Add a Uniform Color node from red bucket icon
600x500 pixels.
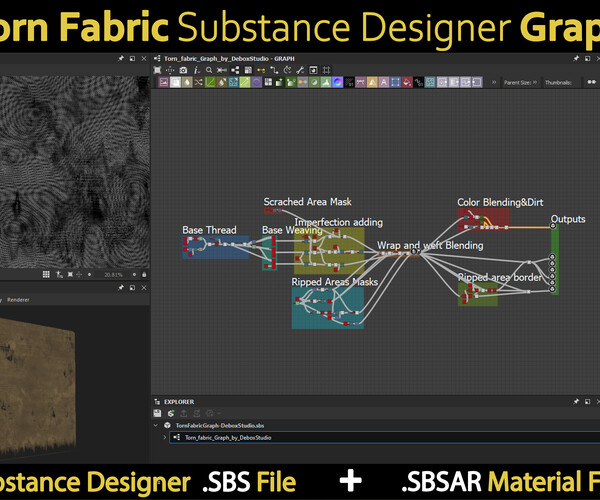tap(407, 82)
